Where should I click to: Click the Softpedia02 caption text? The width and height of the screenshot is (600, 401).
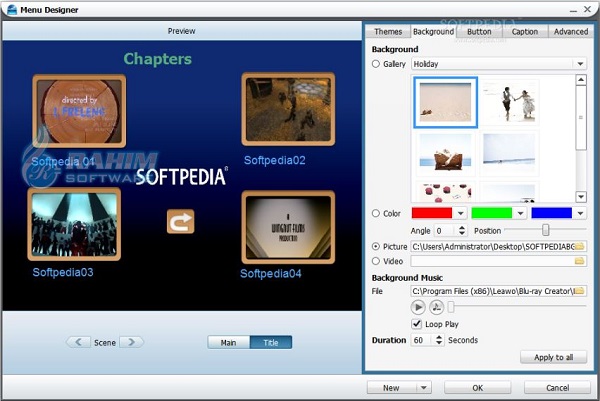(275, 160)
